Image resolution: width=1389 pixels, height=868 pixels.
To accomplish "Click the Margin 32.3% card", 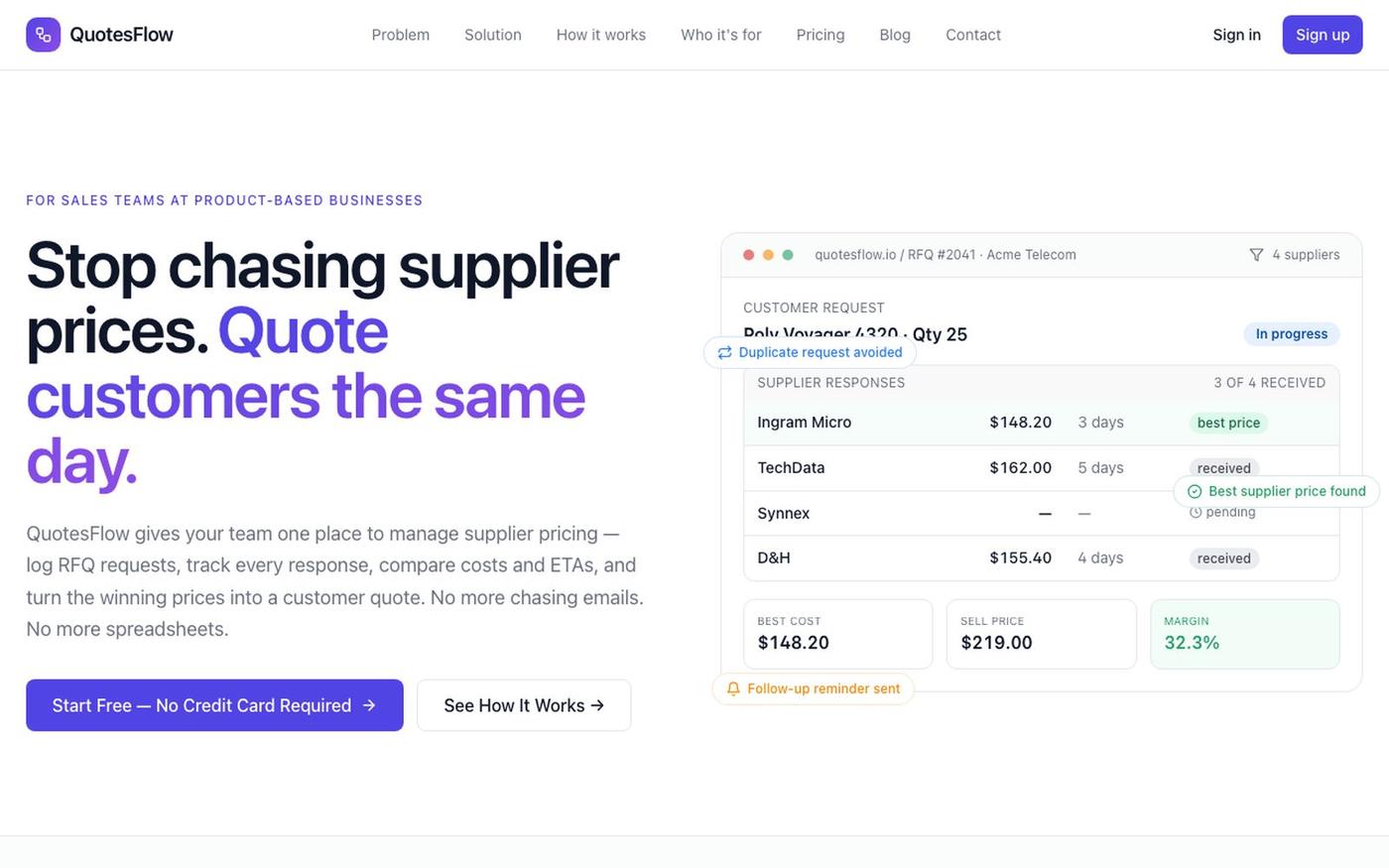I will (x=1244, y=634).
